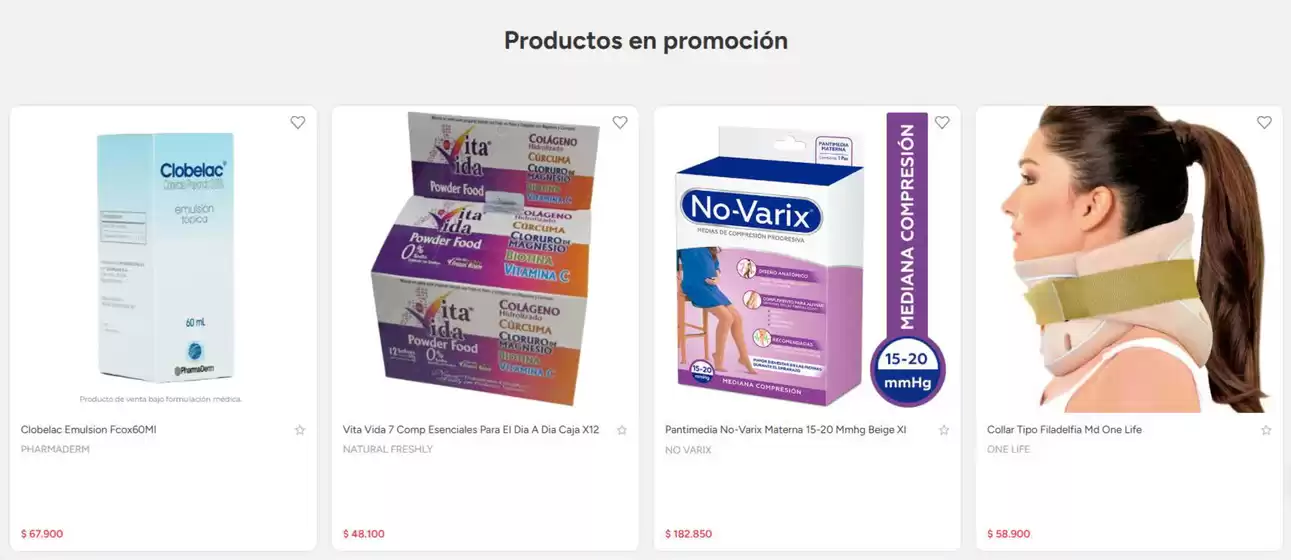Open Collar Tipo Filadelfia Md title
This screenshot has height=560, width=1291.
coord(1064,430)
